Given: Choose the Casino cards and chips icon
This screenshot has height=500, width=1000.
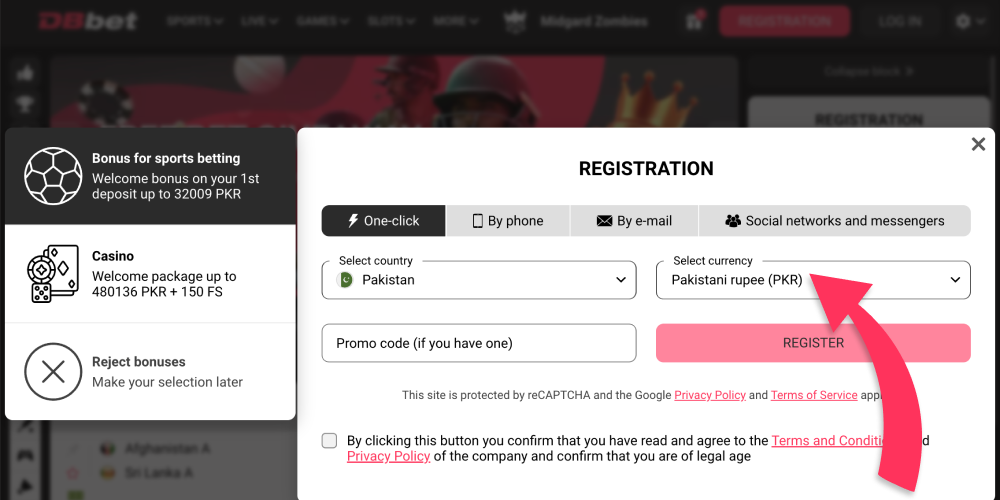Looking at the screenshot, I should 53,274.
